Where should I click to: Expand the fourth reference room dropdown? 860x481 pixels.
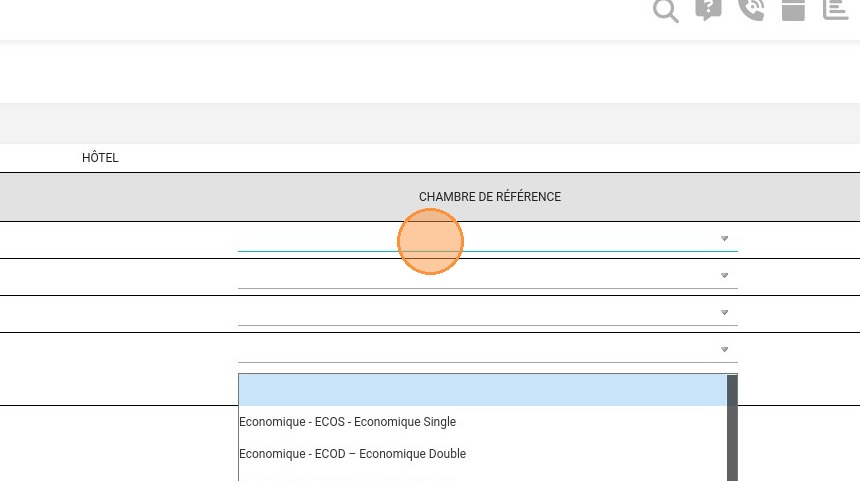(488, 350)
